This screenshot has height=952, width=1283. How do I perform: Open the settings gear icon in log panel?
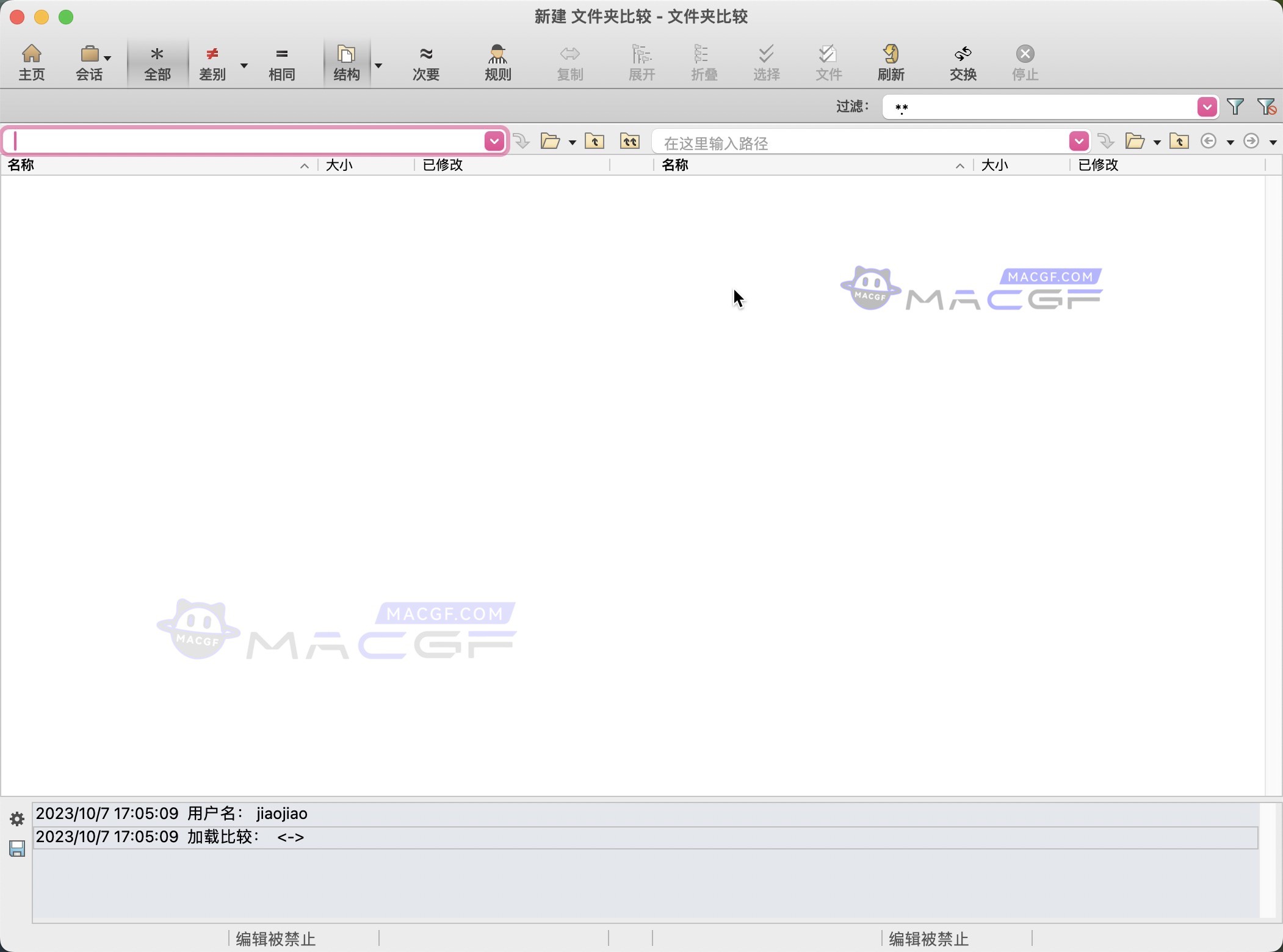click(16, 818)
